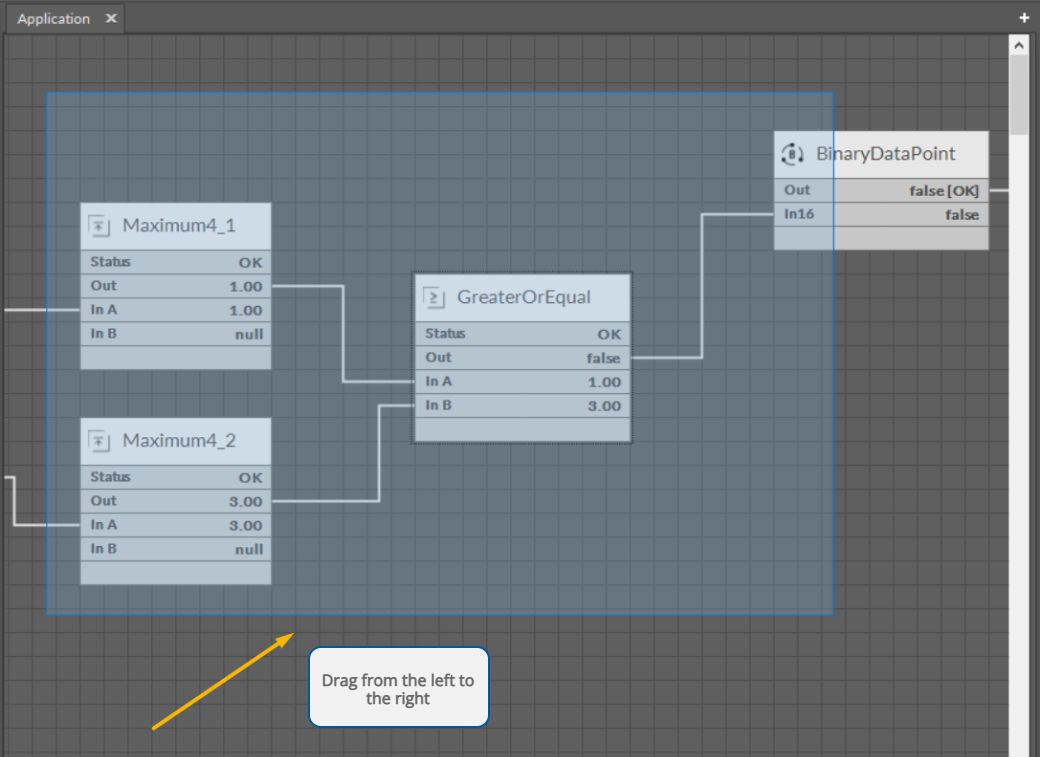Switch to the Application tab
Screen dimensions: 1040x757
tap(54, 19)
